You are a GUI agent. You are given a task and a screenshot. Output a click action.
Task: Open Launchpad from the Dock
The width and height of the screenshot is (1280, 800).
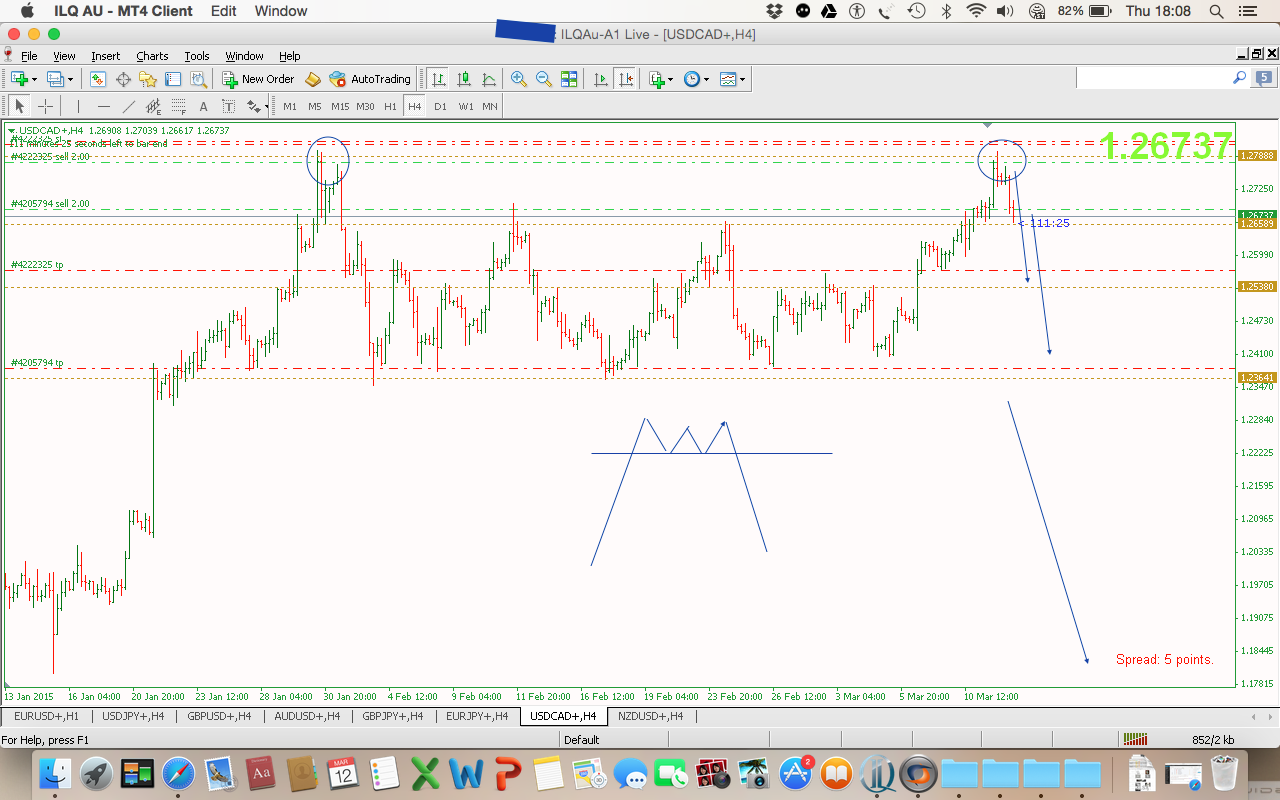tap(97, 772)
